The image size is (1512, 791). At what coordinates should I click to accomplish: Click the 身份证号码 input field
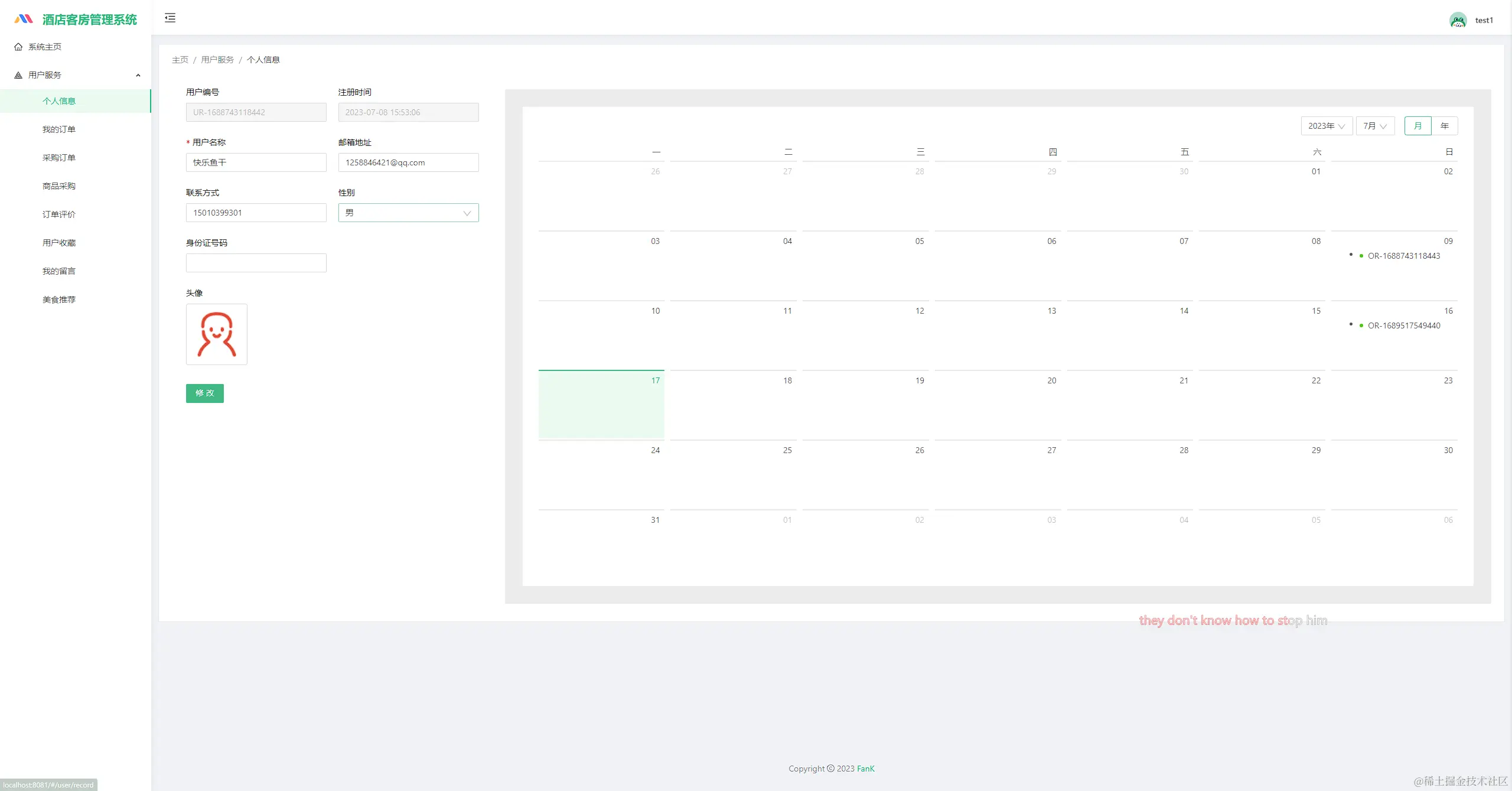(256, 263)
